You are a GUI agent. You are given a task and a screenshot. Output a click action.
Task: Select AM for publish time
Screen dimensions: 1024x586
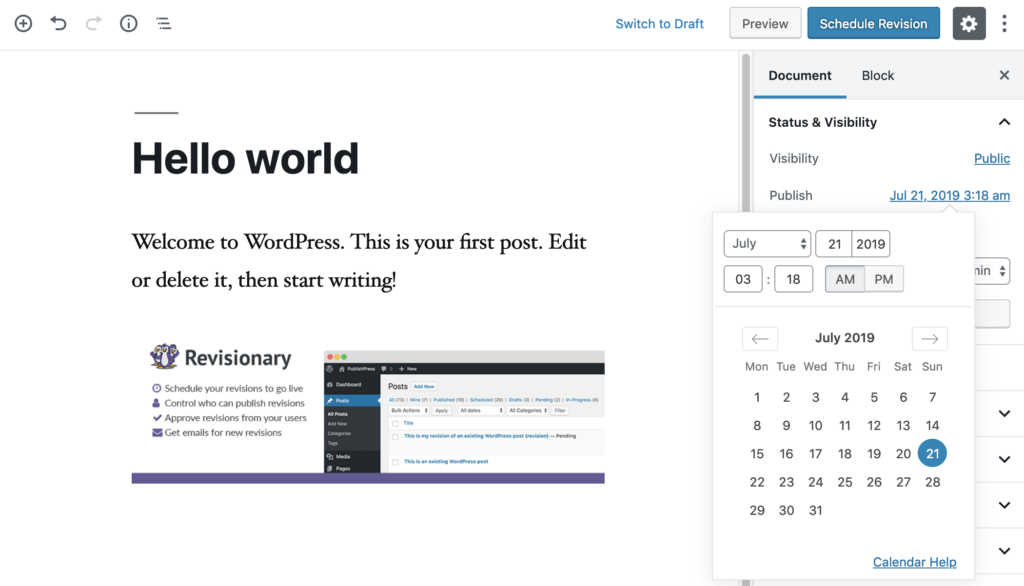pyautogui.click(x=845, y=279)
